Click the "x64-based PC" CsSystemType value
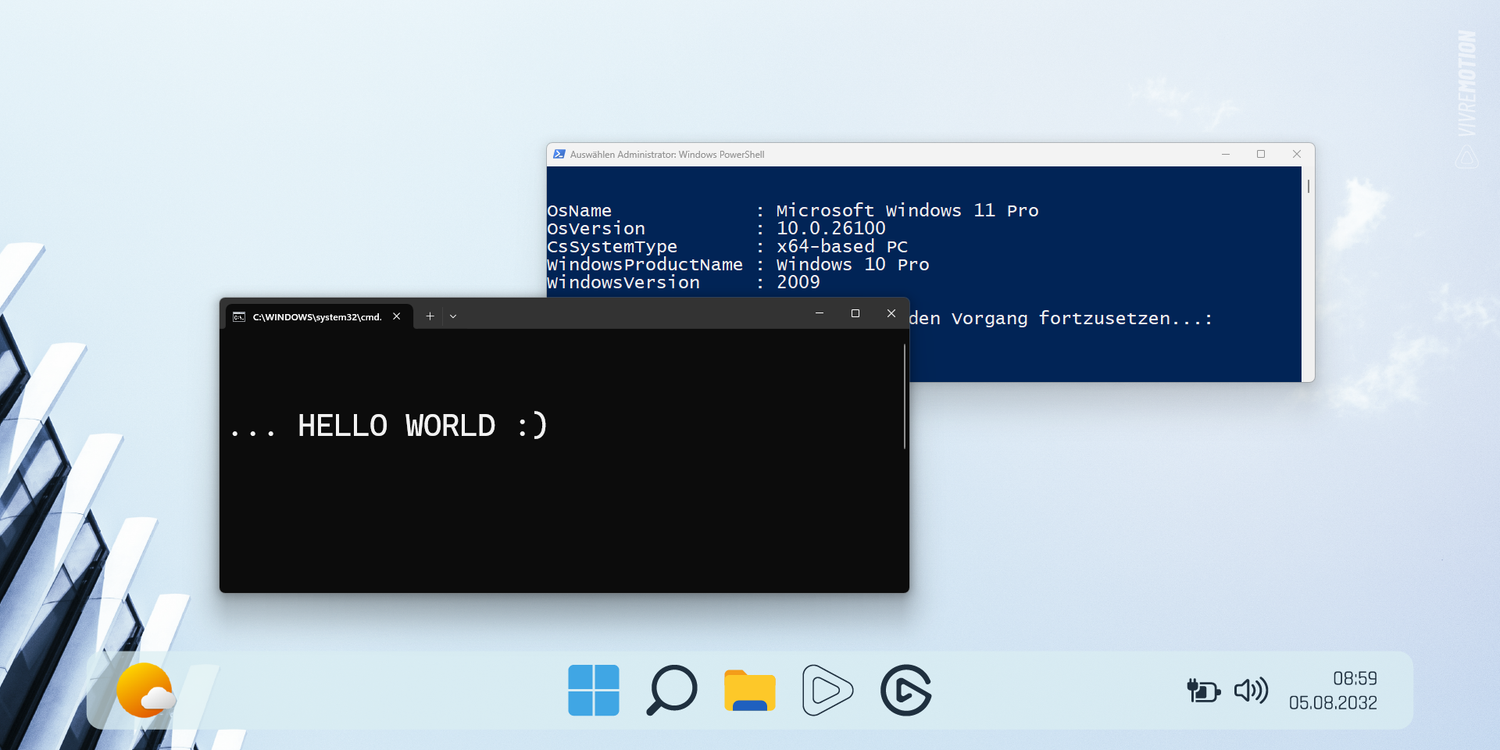The height and width of the screenshot is (750, 1500). pos(842,247)
